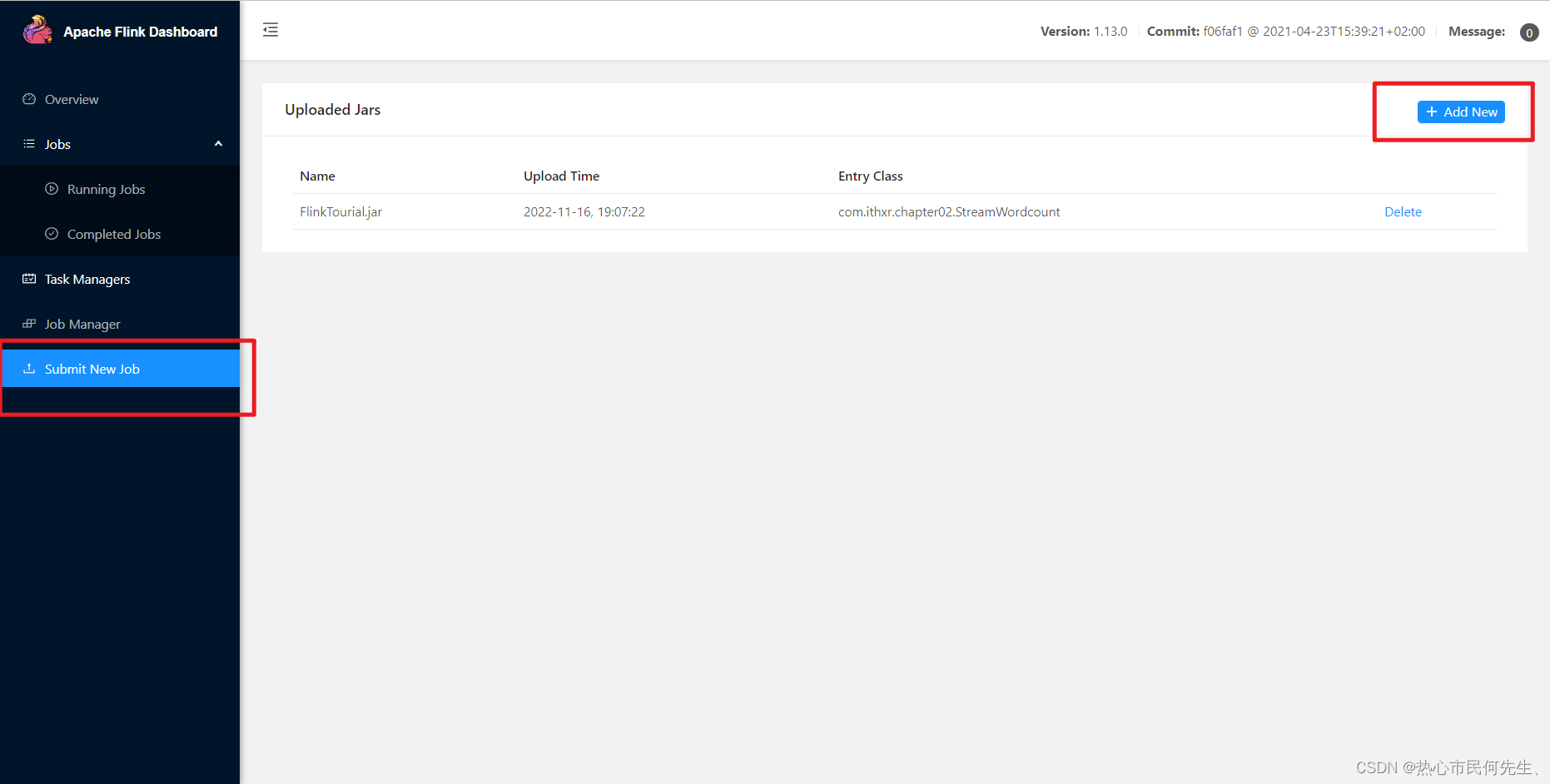Image resolution: width=1550 pixels, height=784 pixels.
Task: Click the StreamWordcount entry class cell
Action: click(949, 211)
